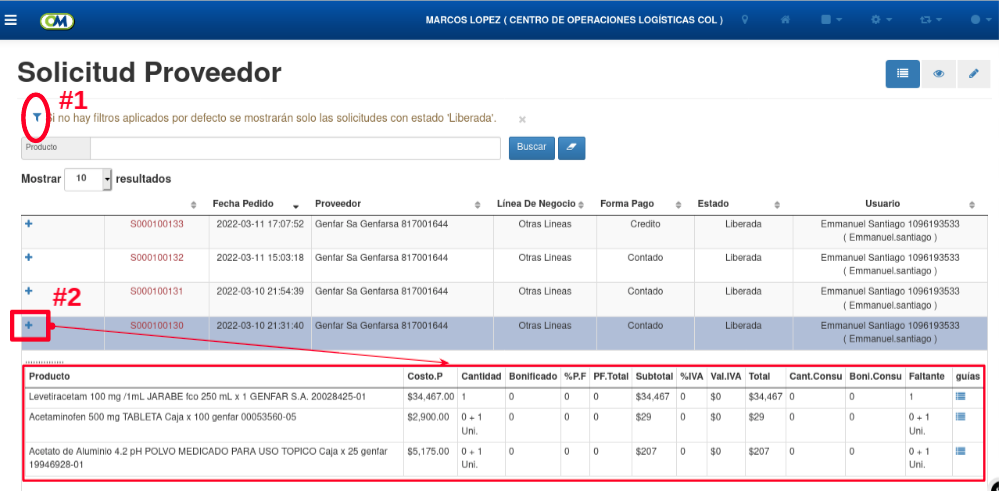
Task: Click the green CM logo
Action: 57,21
